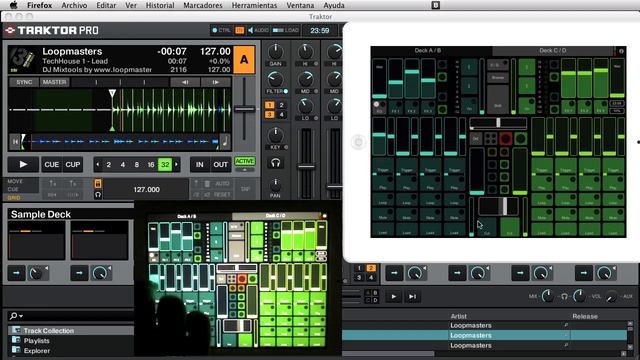Click the orange Deck A letter
The height and width of the screenshot is (360, 640).
coord(244,60)
